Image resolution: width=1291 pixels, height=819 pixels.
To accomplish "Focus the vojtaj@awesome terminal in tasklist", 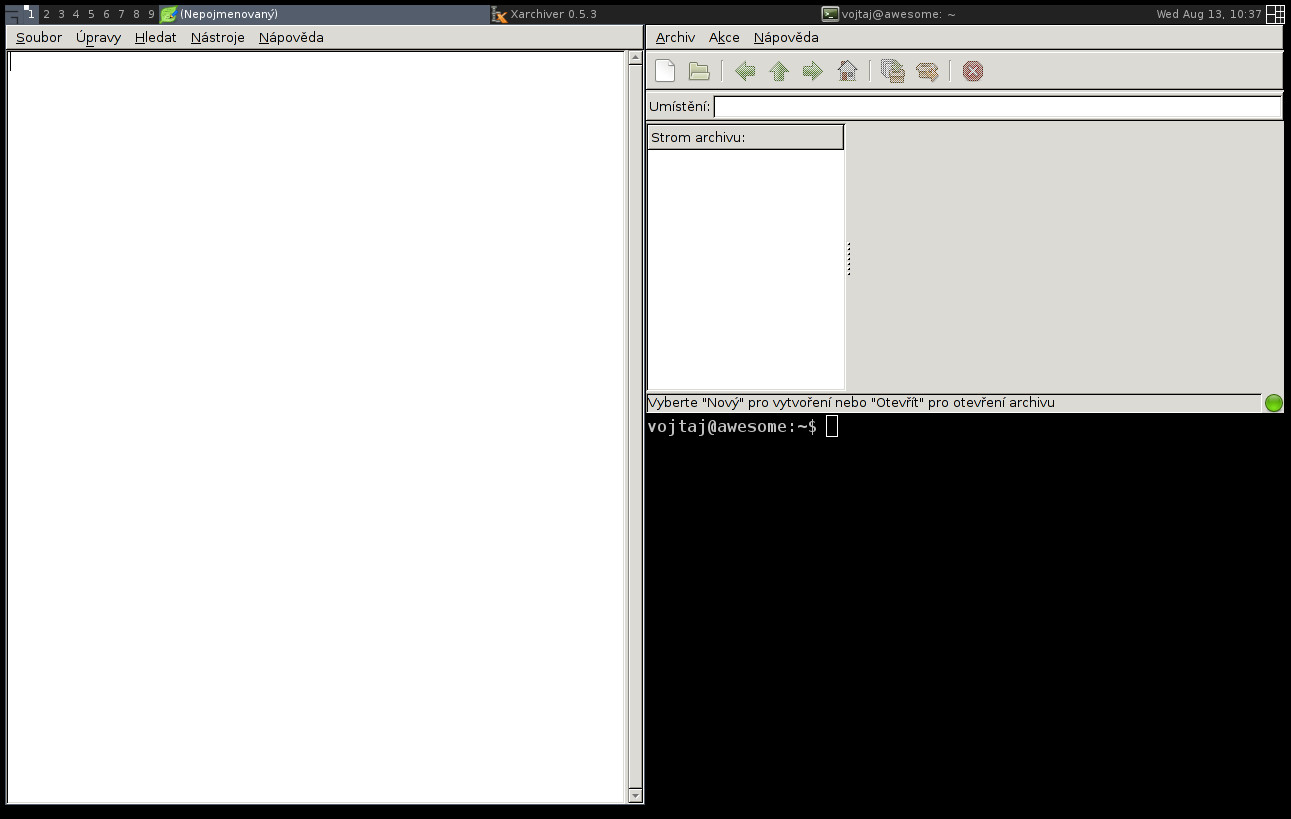I will pyautogui.click(x=984, y=14).
